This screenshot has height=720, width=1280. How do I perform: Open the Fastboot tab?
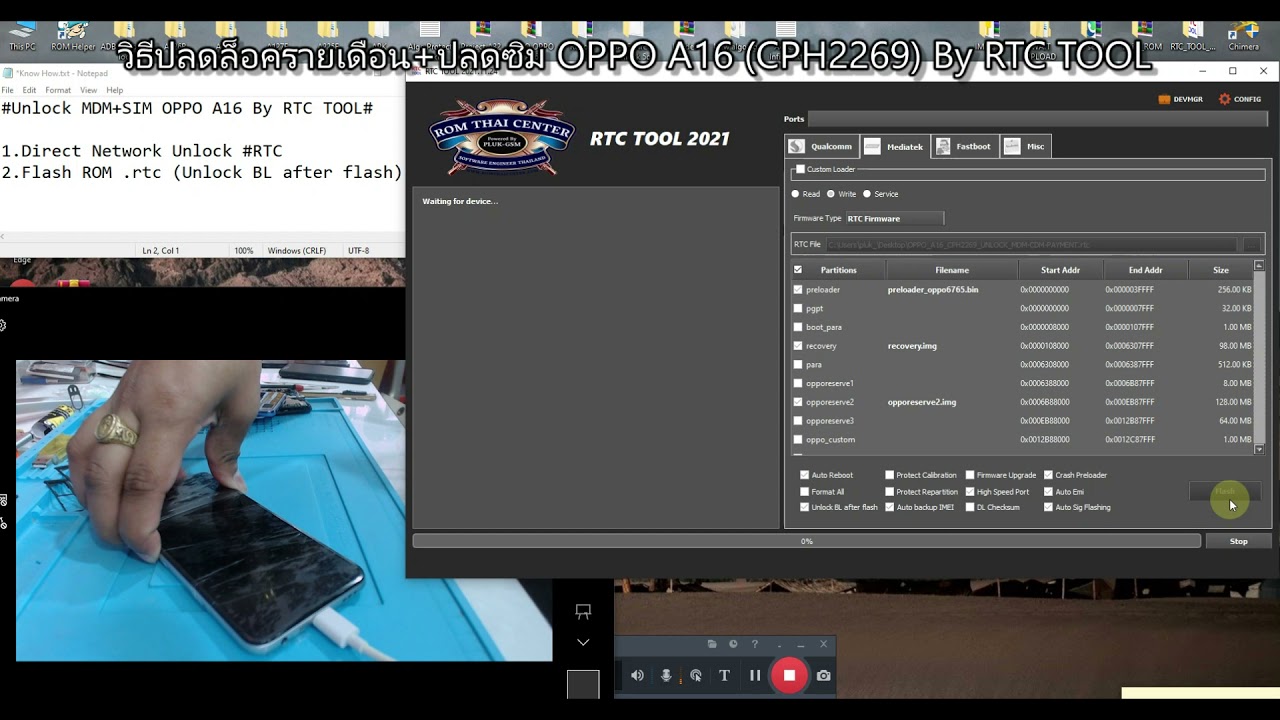tap(964, 146)
